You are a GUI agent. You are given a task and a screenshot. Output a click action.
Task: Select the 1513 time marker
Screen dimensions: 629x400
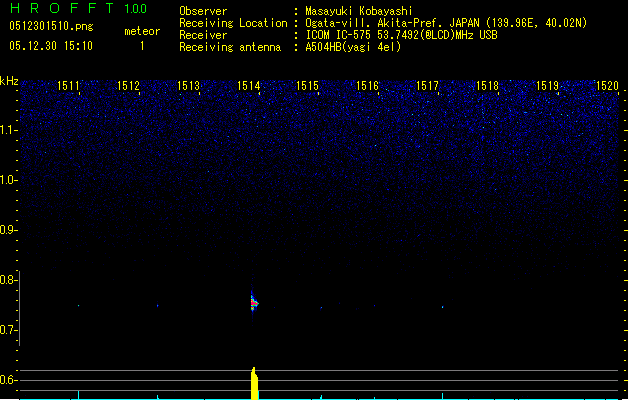189,87
